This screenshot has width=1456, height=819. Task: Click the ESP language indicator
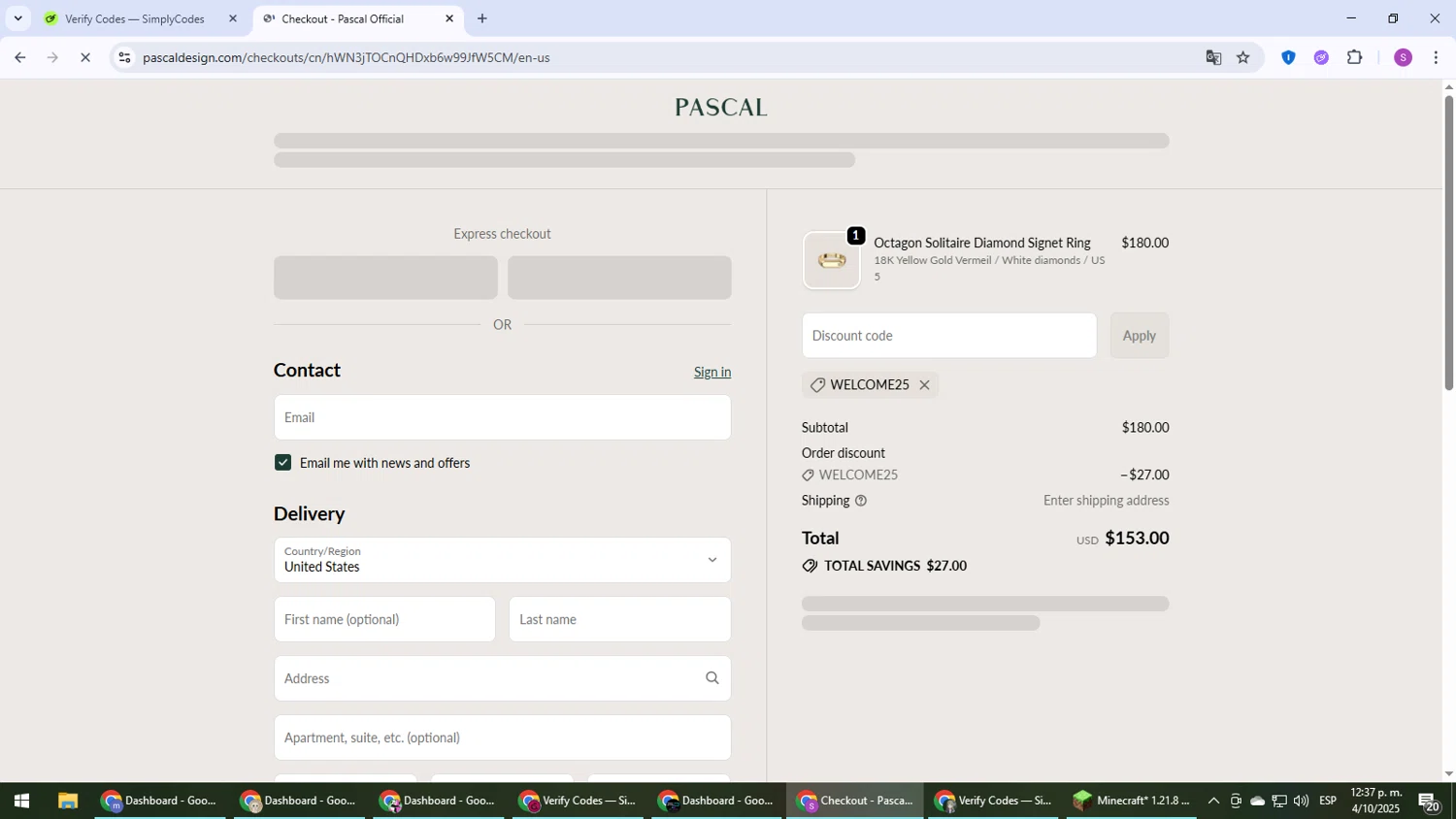click(1328, 801)
